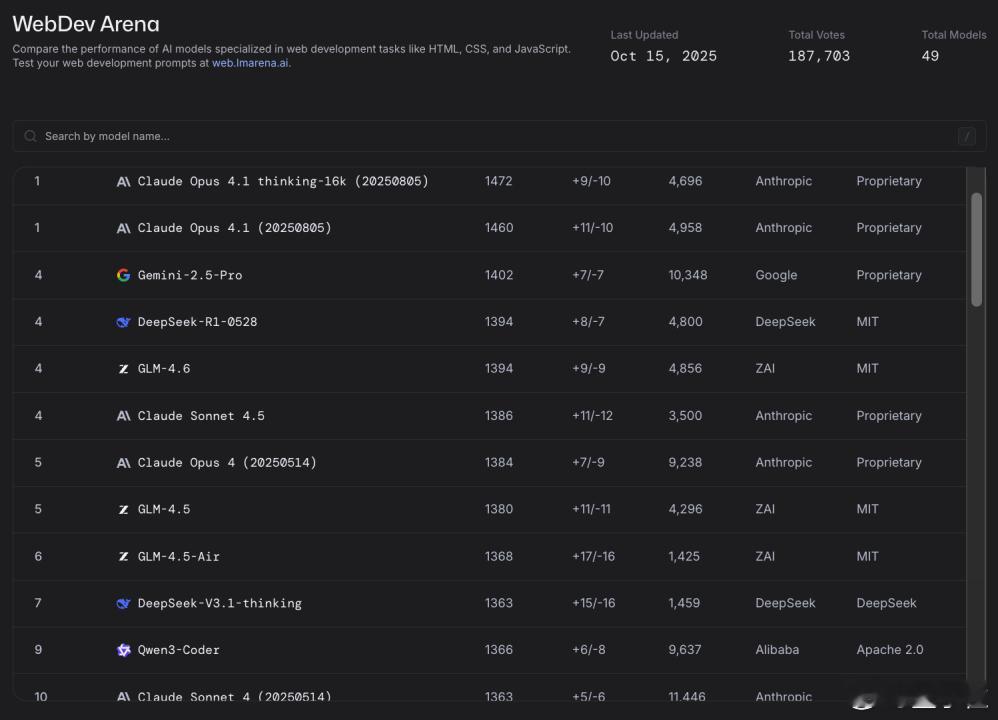Click Anthropic logo next to Claude Sonnet 4.5
The width and height of the screenshot is (998, 720).
(123, 416)
